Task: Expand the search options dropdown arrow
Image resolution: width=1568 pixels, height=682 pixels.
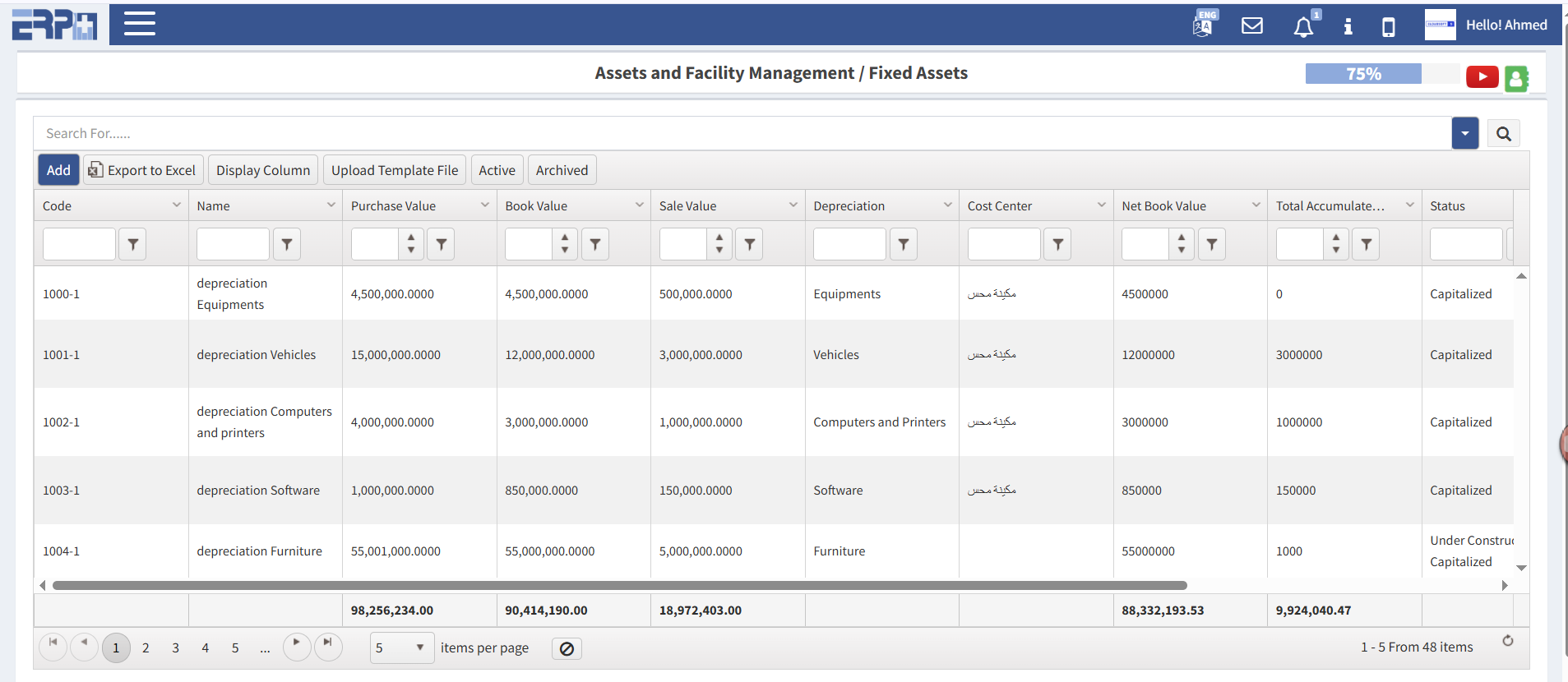Action: pyautogui.click(x=1464, y=133)
